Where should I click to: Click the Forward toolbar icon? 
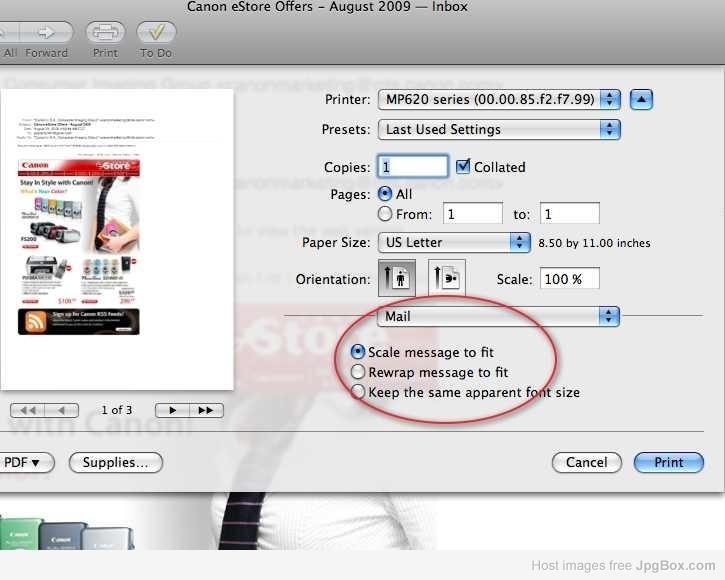(x=46, y=32)
